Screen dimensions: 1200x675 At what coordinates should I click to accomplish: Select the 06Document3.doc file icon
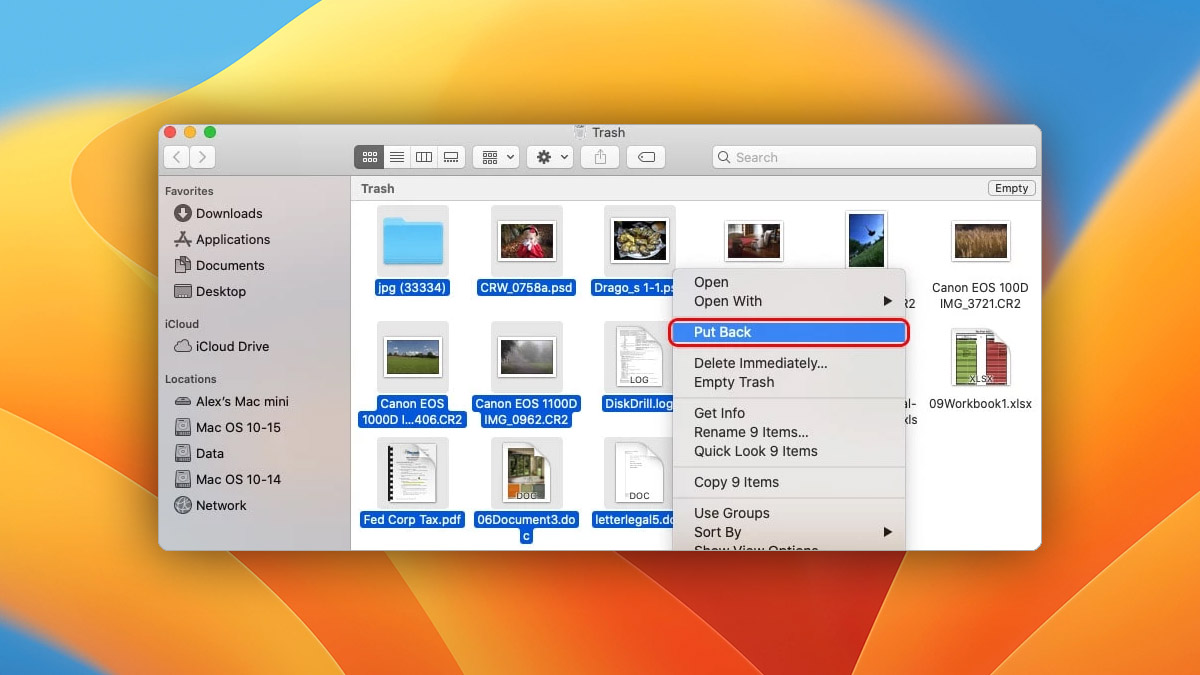pos(527,473)
